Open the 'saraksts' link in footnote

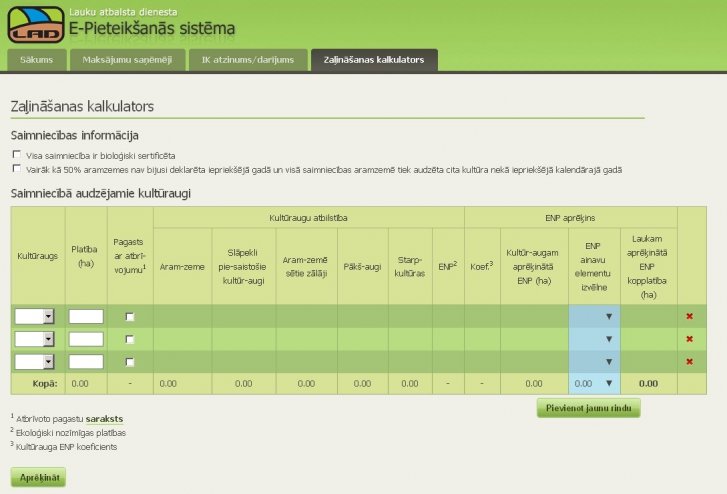pyautogui.click(x=104, y=419)
